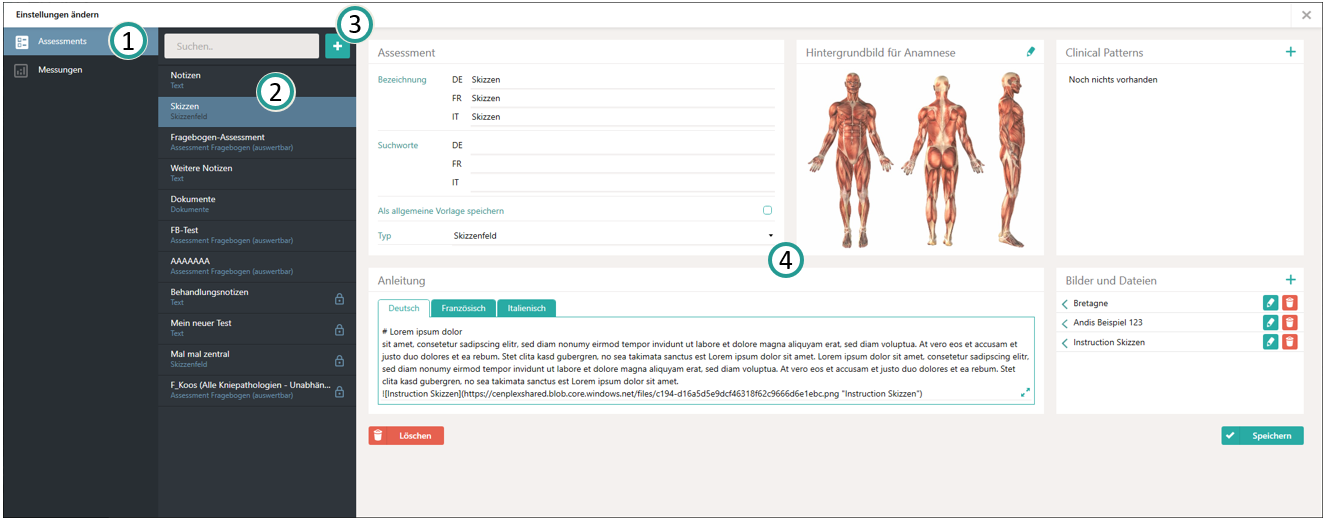Enable Als allgemeine Vorlage speichern checkbox
1326x520 pixels.
click(767, 211)
